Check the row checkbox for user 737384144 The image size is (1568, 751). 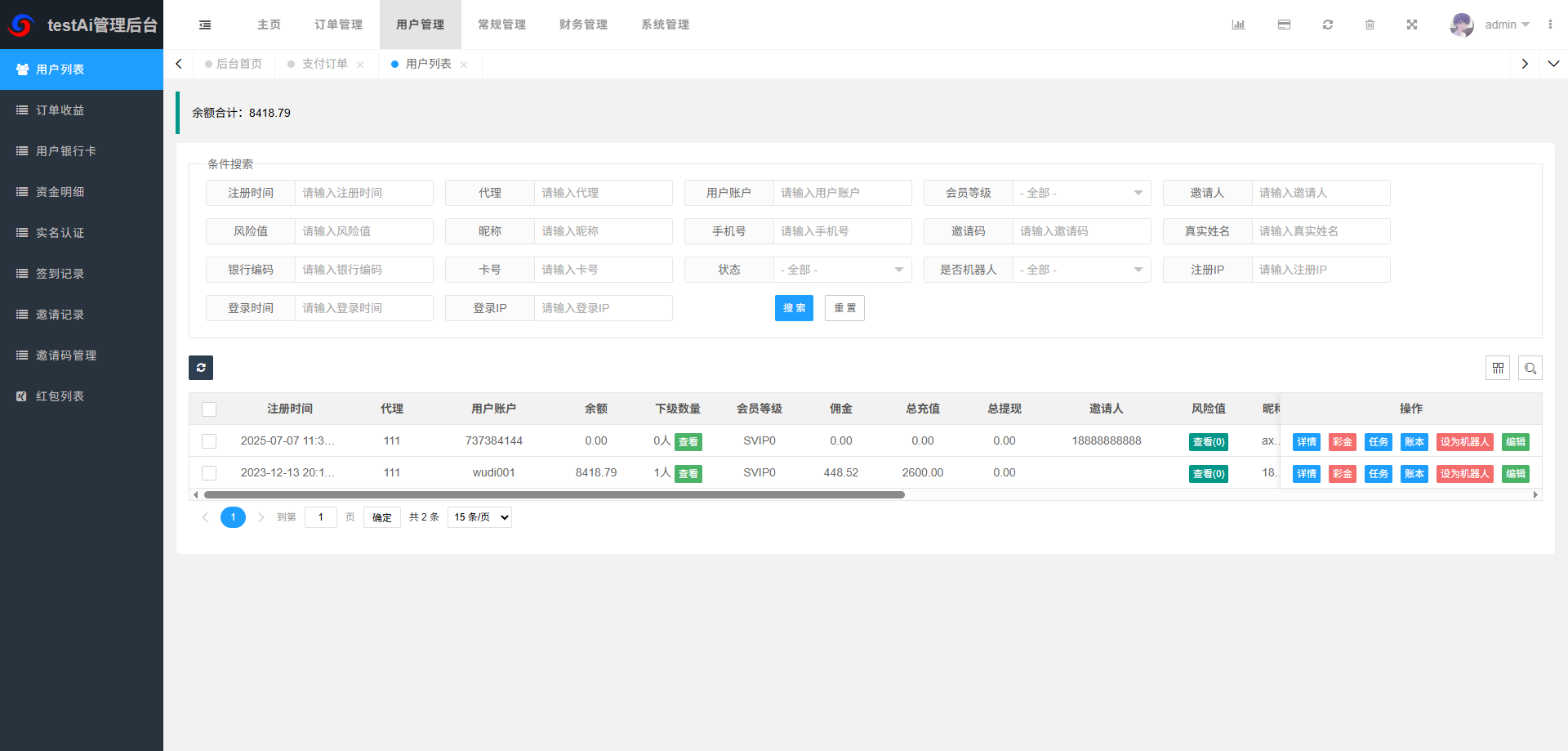click(209, 441)
